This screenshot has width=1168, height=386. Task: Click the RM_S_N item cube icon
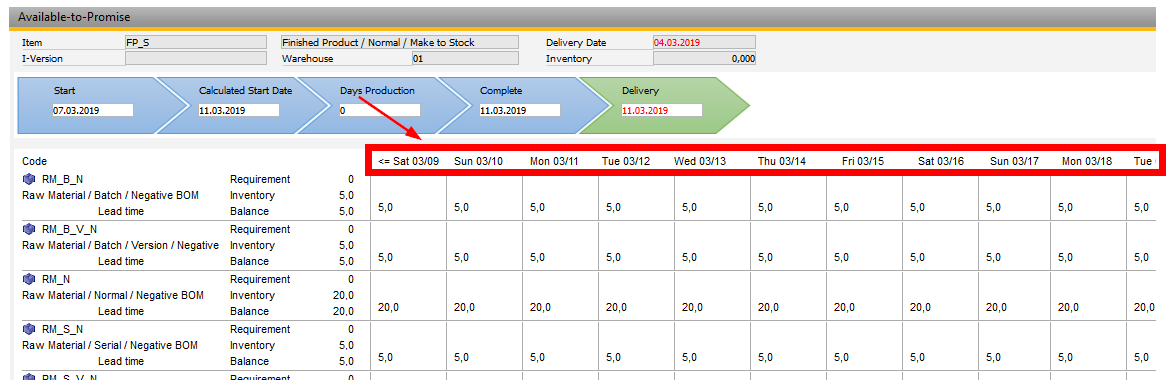29,329
